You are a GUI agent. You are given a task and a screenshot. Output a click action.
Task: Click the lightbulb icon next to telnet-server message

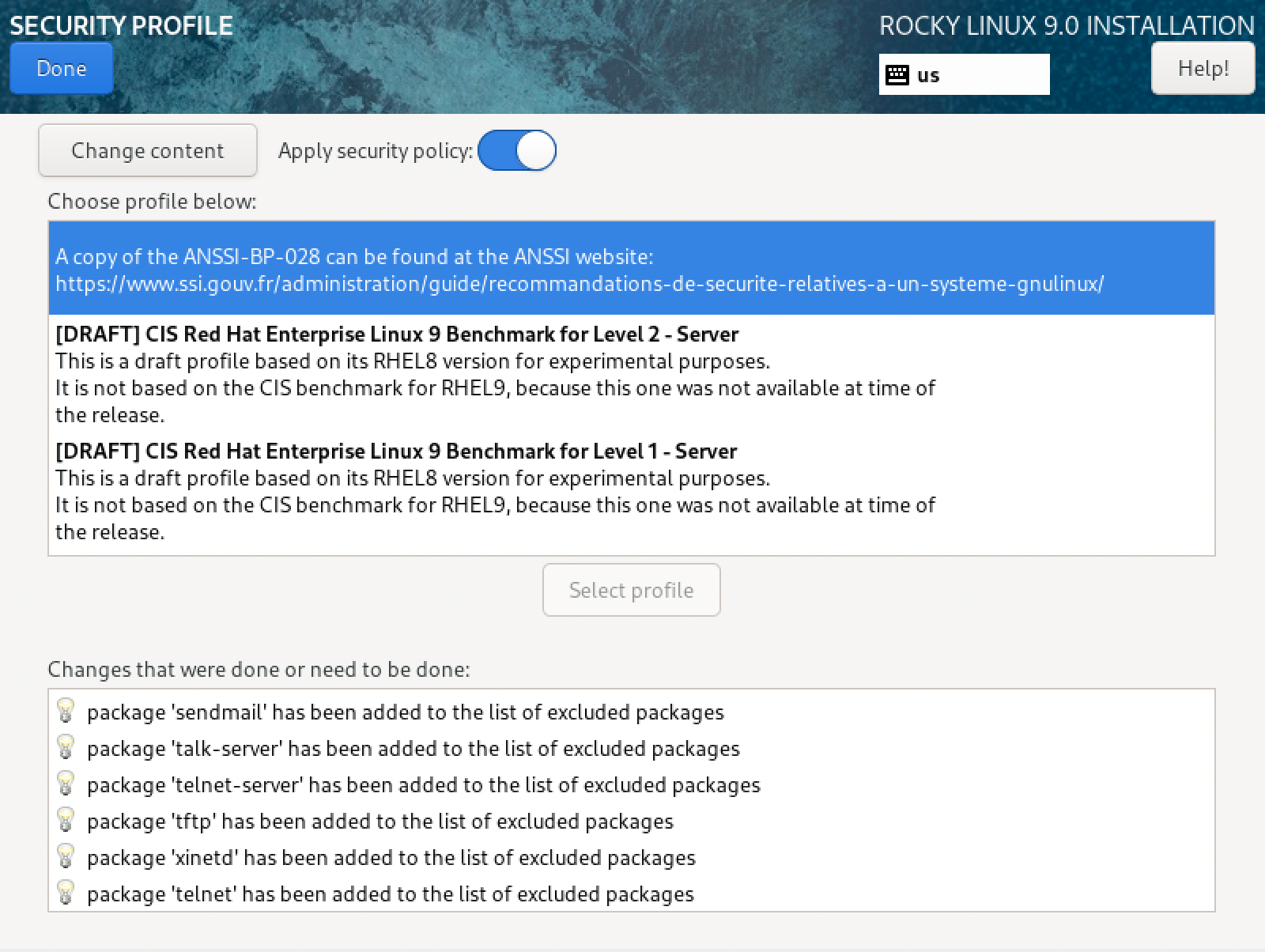(66, 784)
